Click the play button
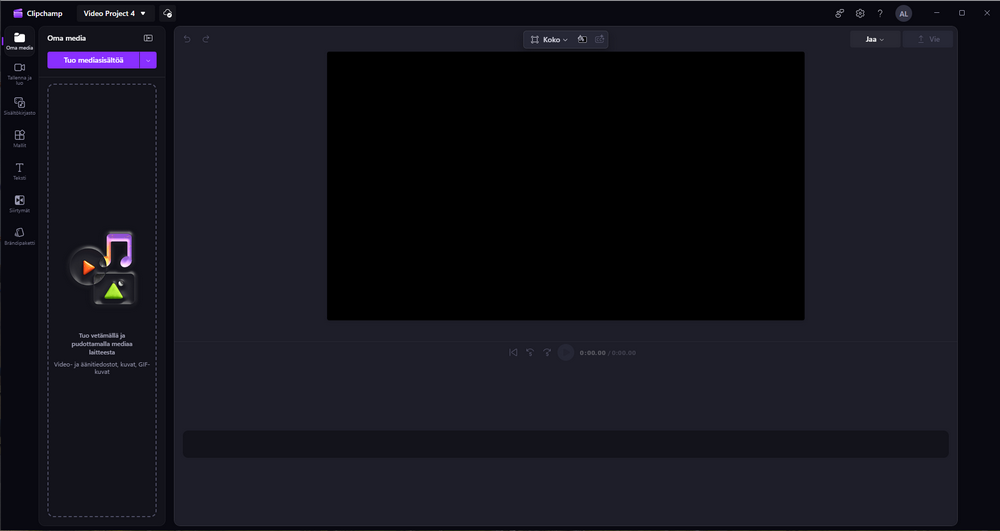 pos(566,353)
